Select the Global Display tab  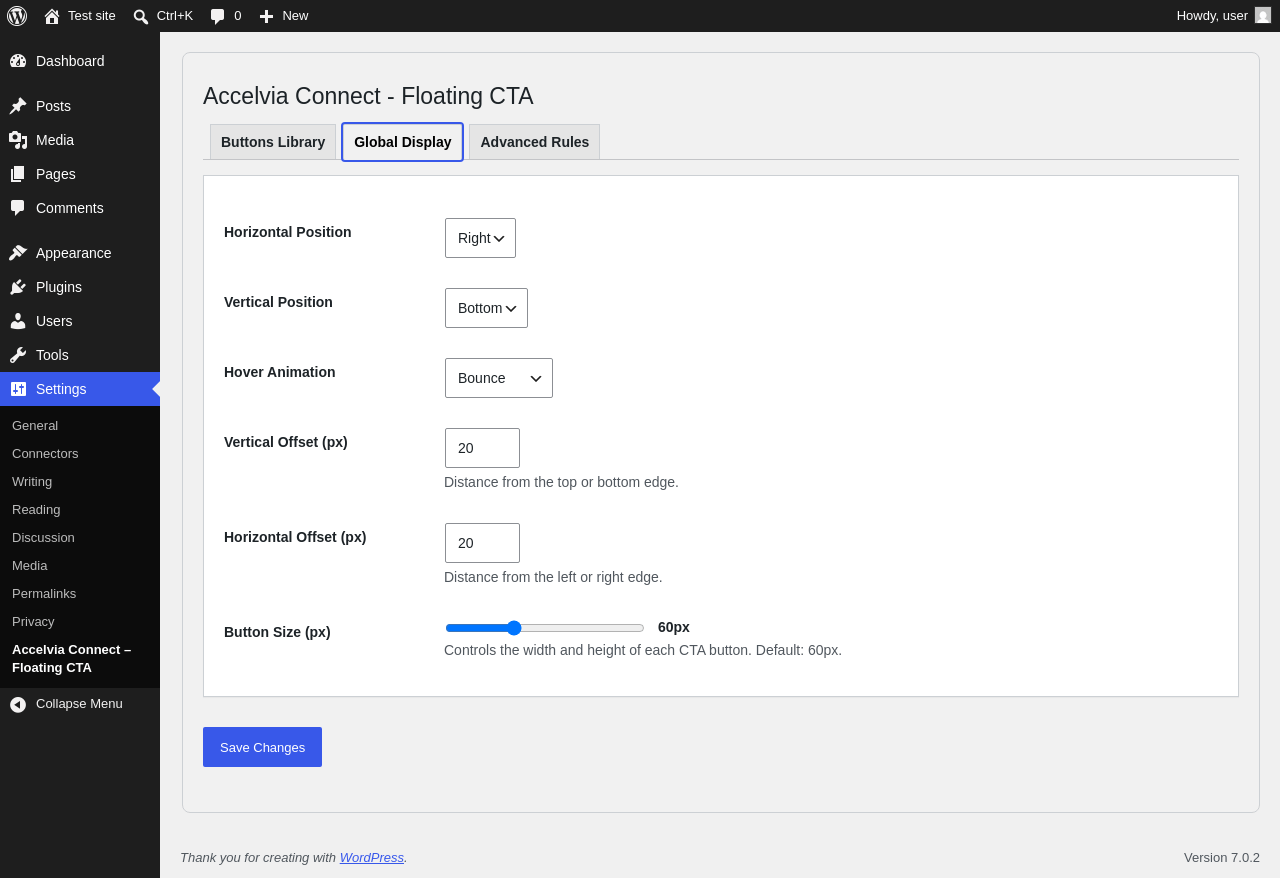coord(403,142)
